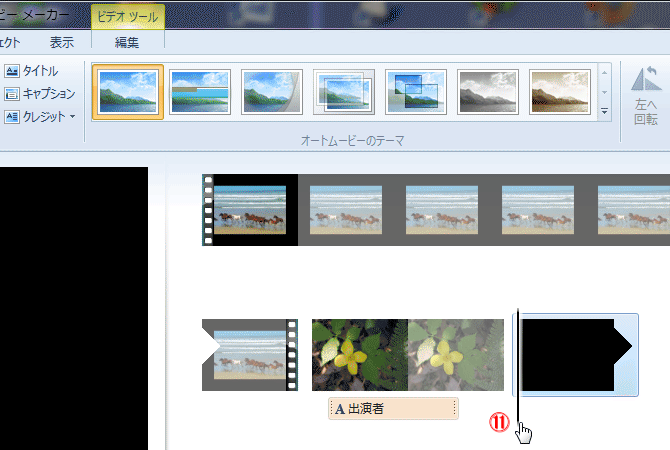This screenshot has width=670, height=450.
Task: Apply the black and white AutoMovie theme
Action: pos(488,92)
